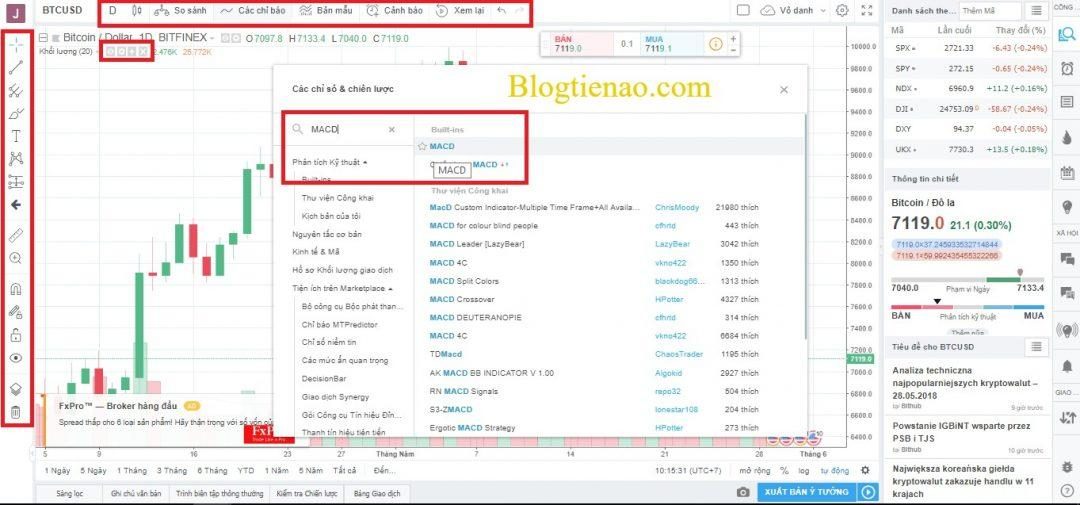This screenshot has height=505, width=1080.
Task: Toggle hide all drawings eye icon
Action: pyautogui.click(x=16, y=358)
